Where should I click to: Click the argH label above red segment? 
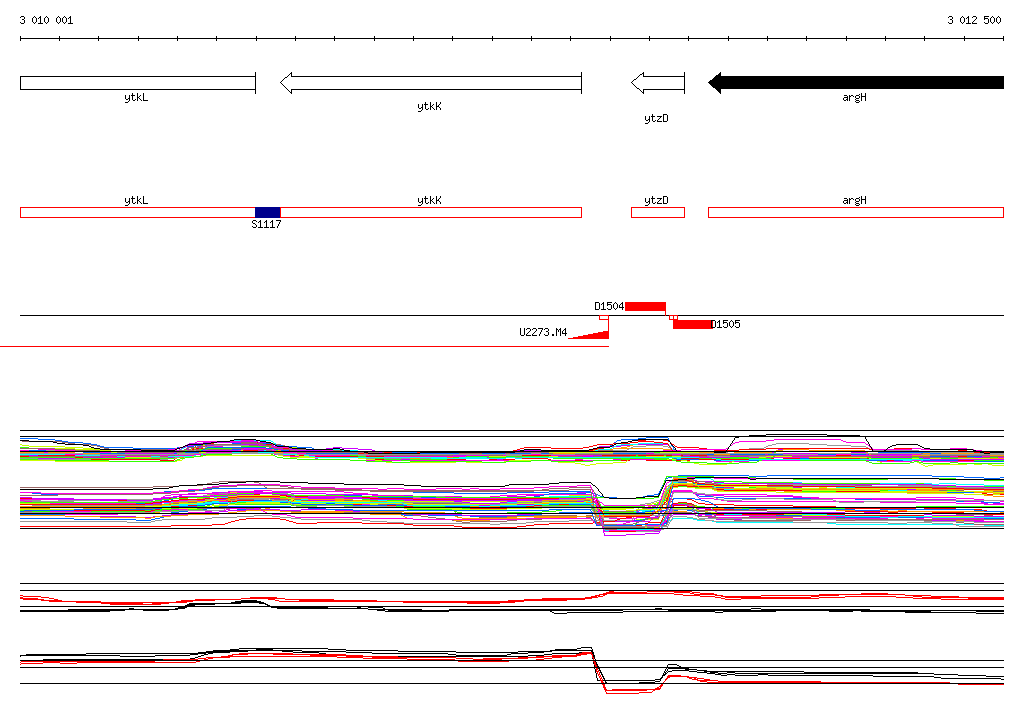[854, 201]
